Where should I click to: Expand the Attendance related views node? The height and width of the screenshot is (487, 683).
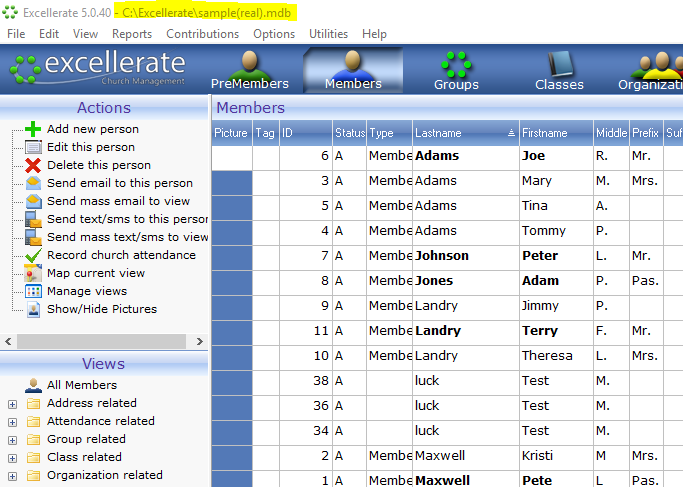coord(13,422)
